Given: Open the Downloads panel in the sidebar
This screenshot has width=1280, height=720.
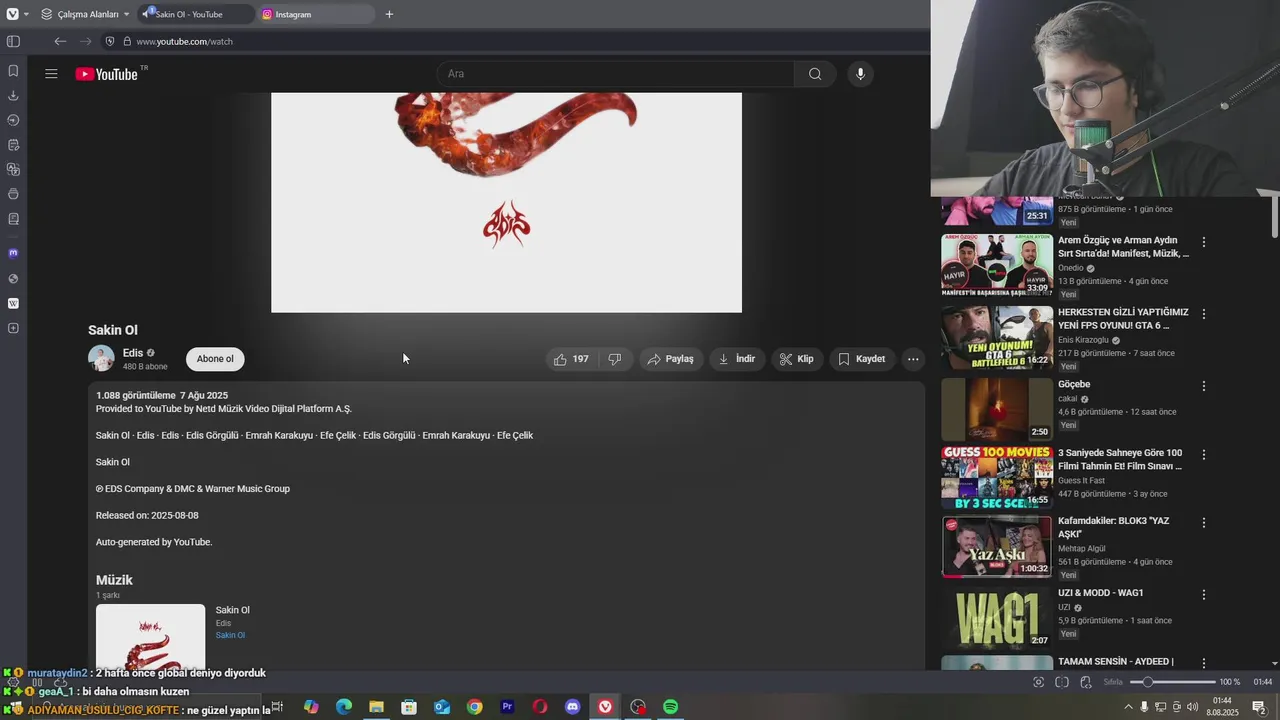Looking at the screenshot, I should tap(13, 96).
